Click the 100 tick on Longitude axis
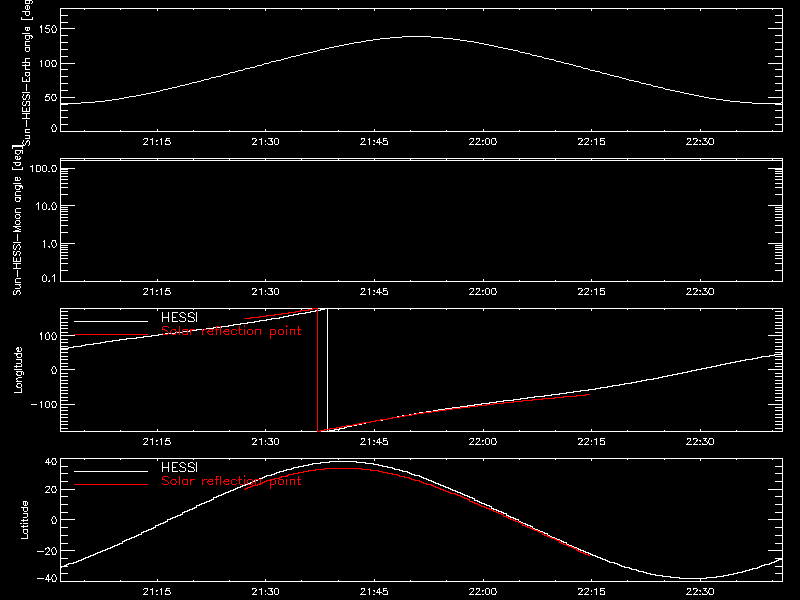The image size is (800, 600). pyautogui.click(x=48, y=336)
